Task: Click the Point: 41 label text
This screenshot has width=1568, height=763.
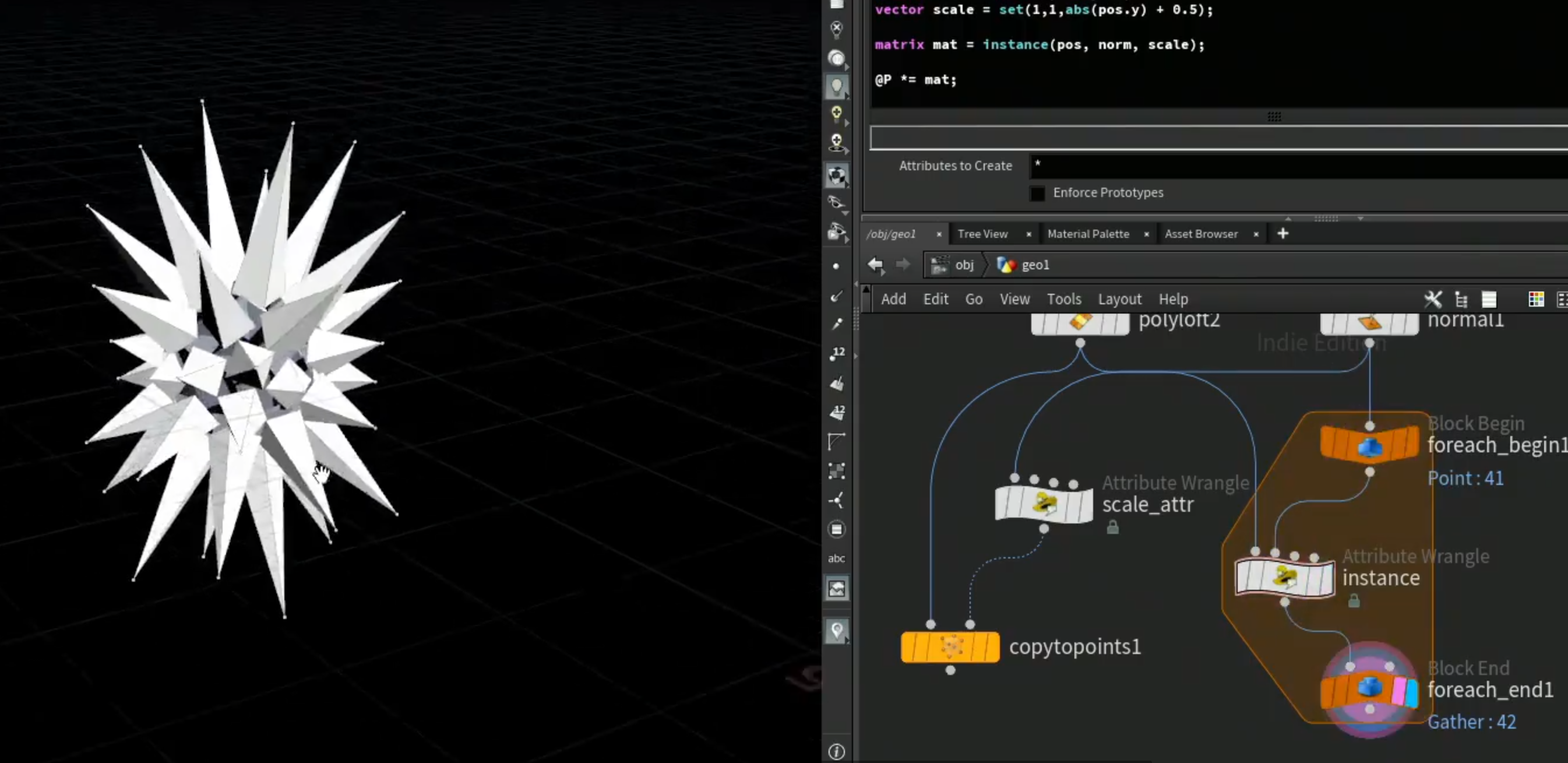Action: [1466, 479]
